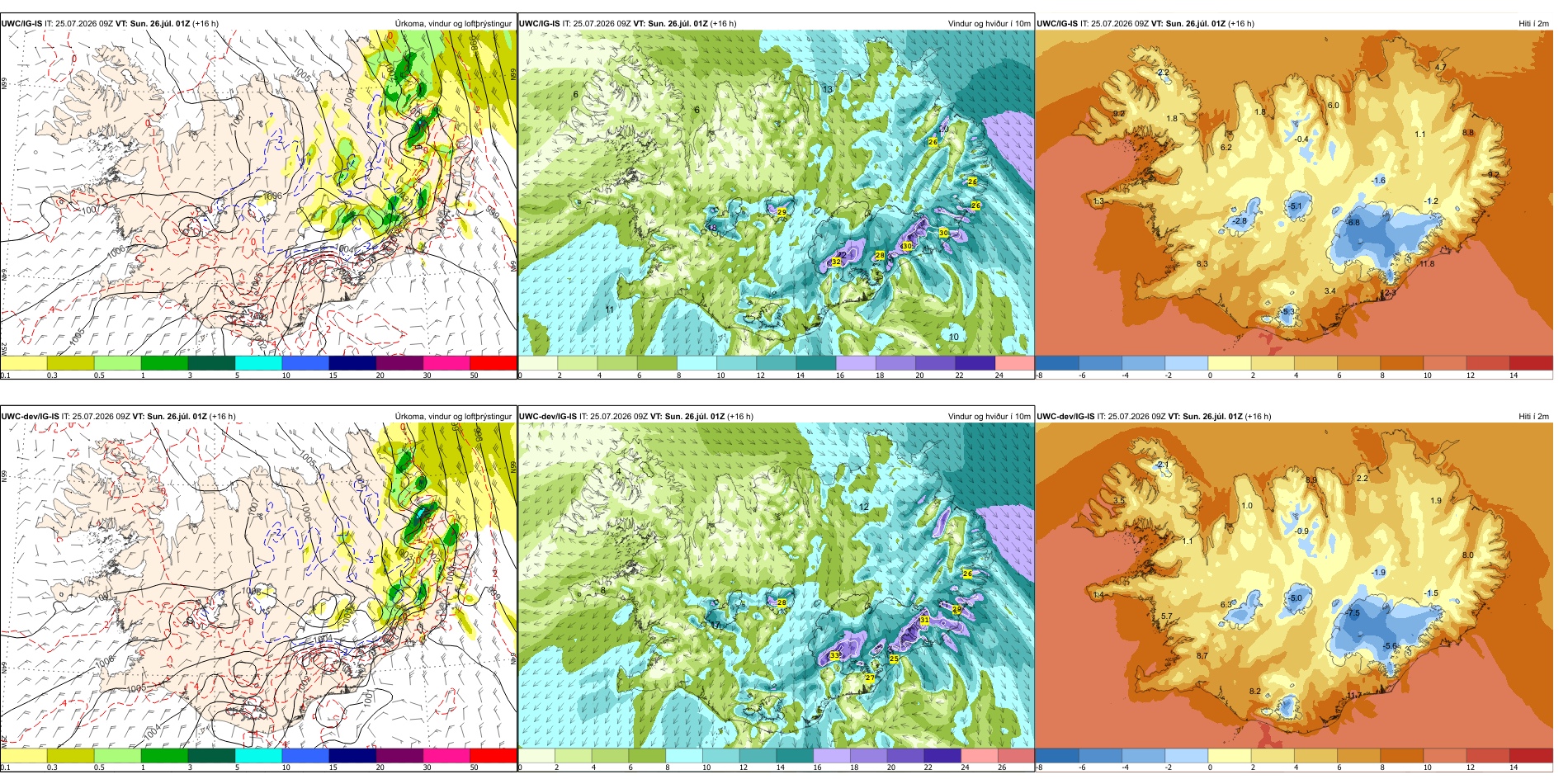1568x784 pixels.
Task: Click the -5.3 value on the UWC temperature map
Action: point(1288,311)
